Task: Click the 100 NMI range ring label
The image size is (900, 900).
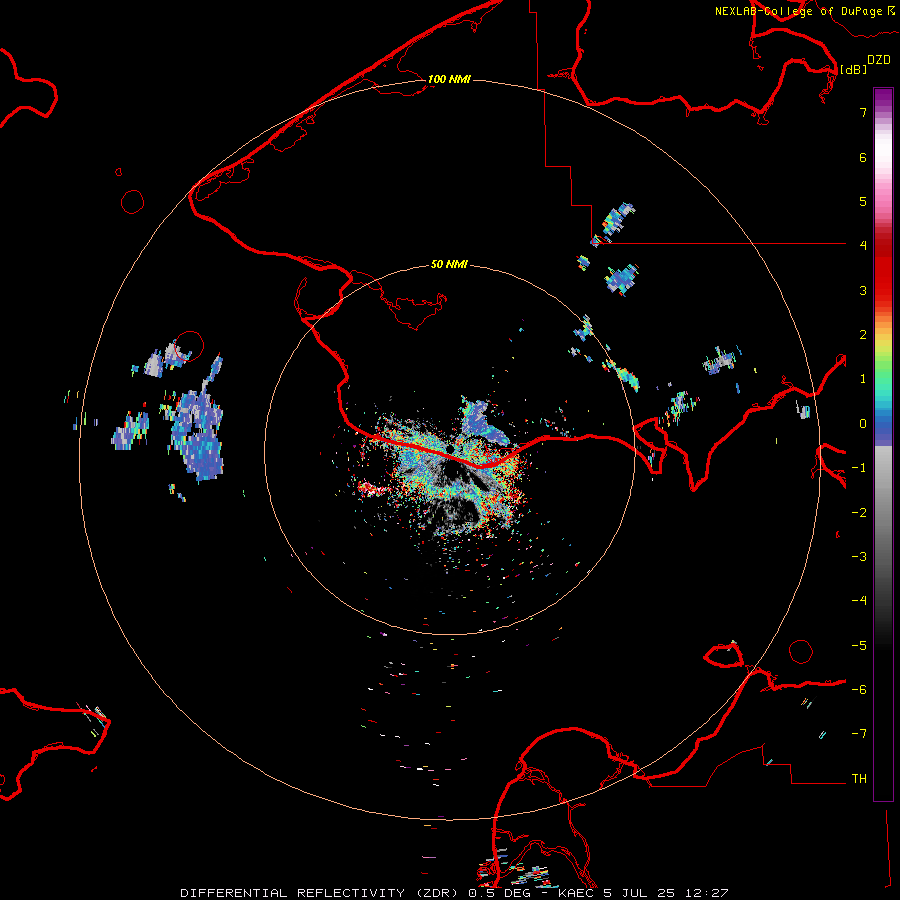Action: 449,79
